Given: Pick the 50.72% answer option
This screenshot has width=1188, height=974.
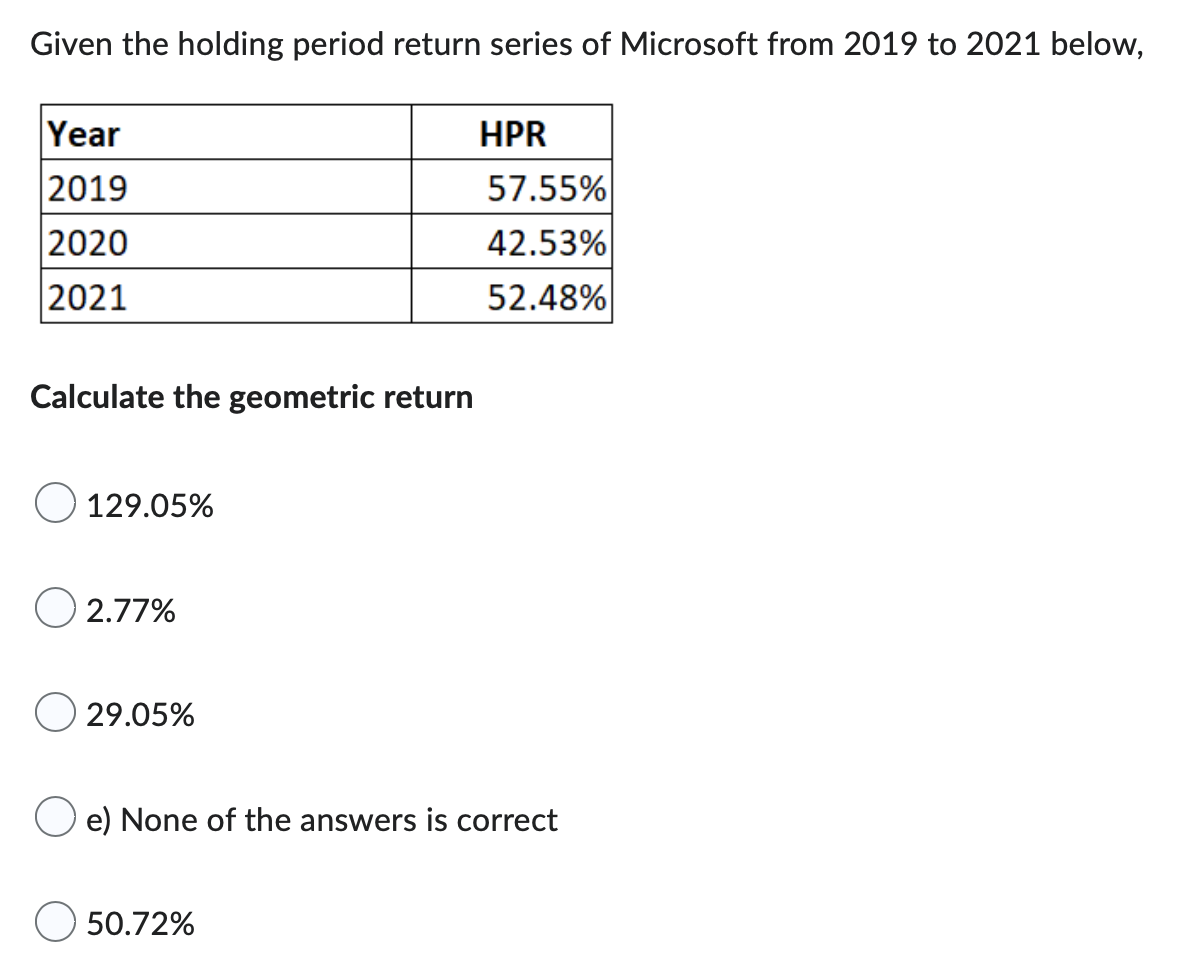Looking at the screenshot, I should point(55,924).
